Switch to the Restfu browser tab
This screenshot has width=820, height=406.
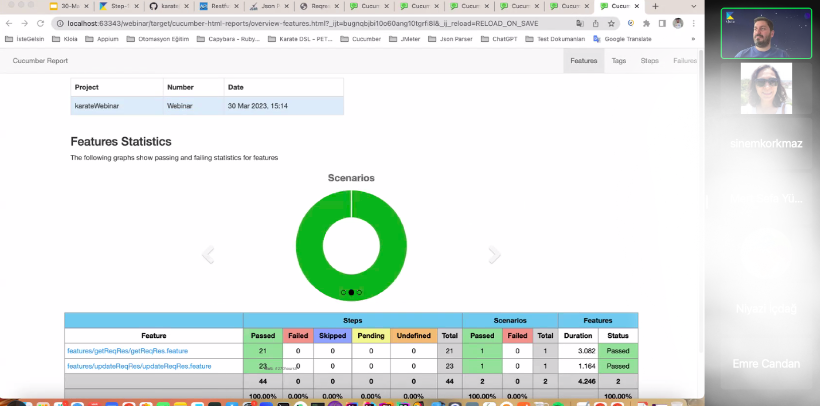(220, 6)
